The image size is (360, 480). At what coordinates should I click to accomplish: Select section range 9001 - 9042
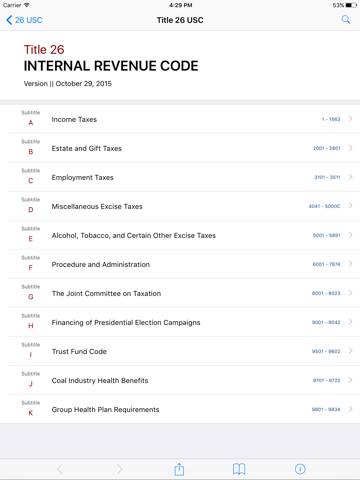point(326,322)
